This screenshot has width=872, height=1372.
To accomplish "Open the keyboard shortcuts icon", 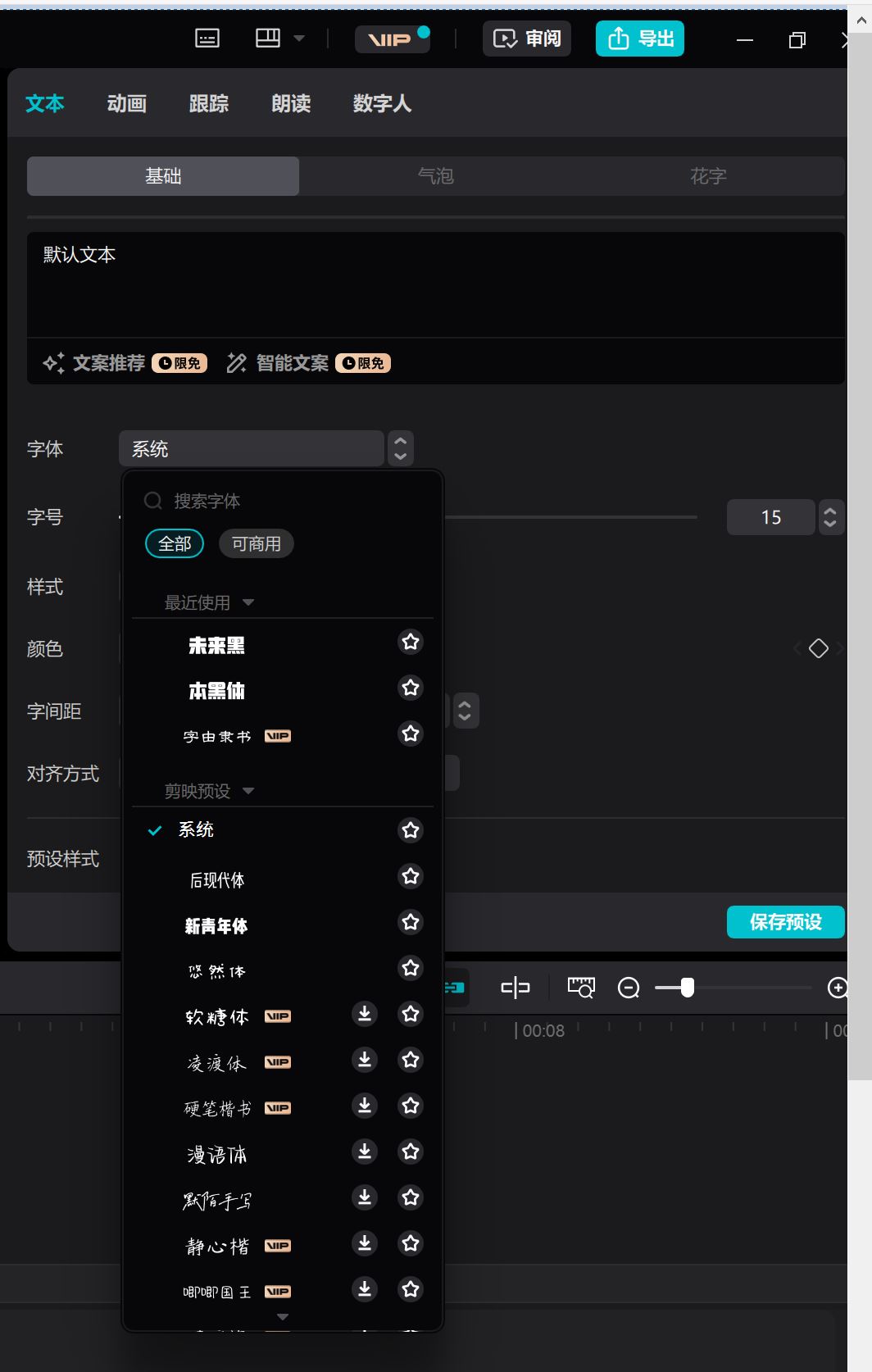I will click(207, 39).
